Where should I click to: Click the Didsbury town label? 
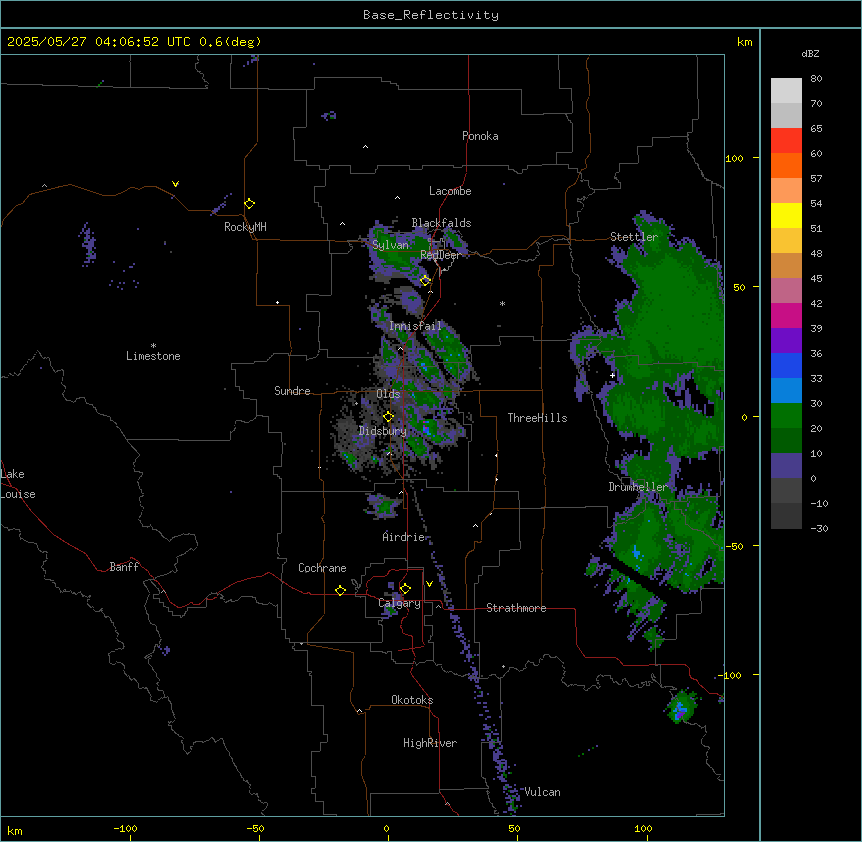pyautogui.click(x=383, y=431)
